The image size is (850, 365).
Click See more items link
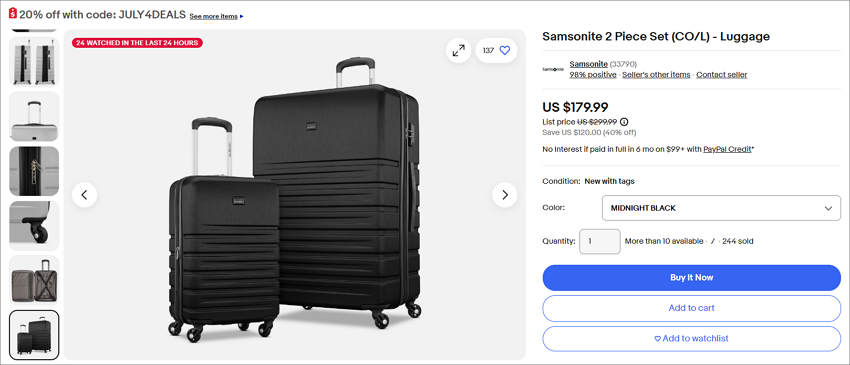(x=216, y=16)
